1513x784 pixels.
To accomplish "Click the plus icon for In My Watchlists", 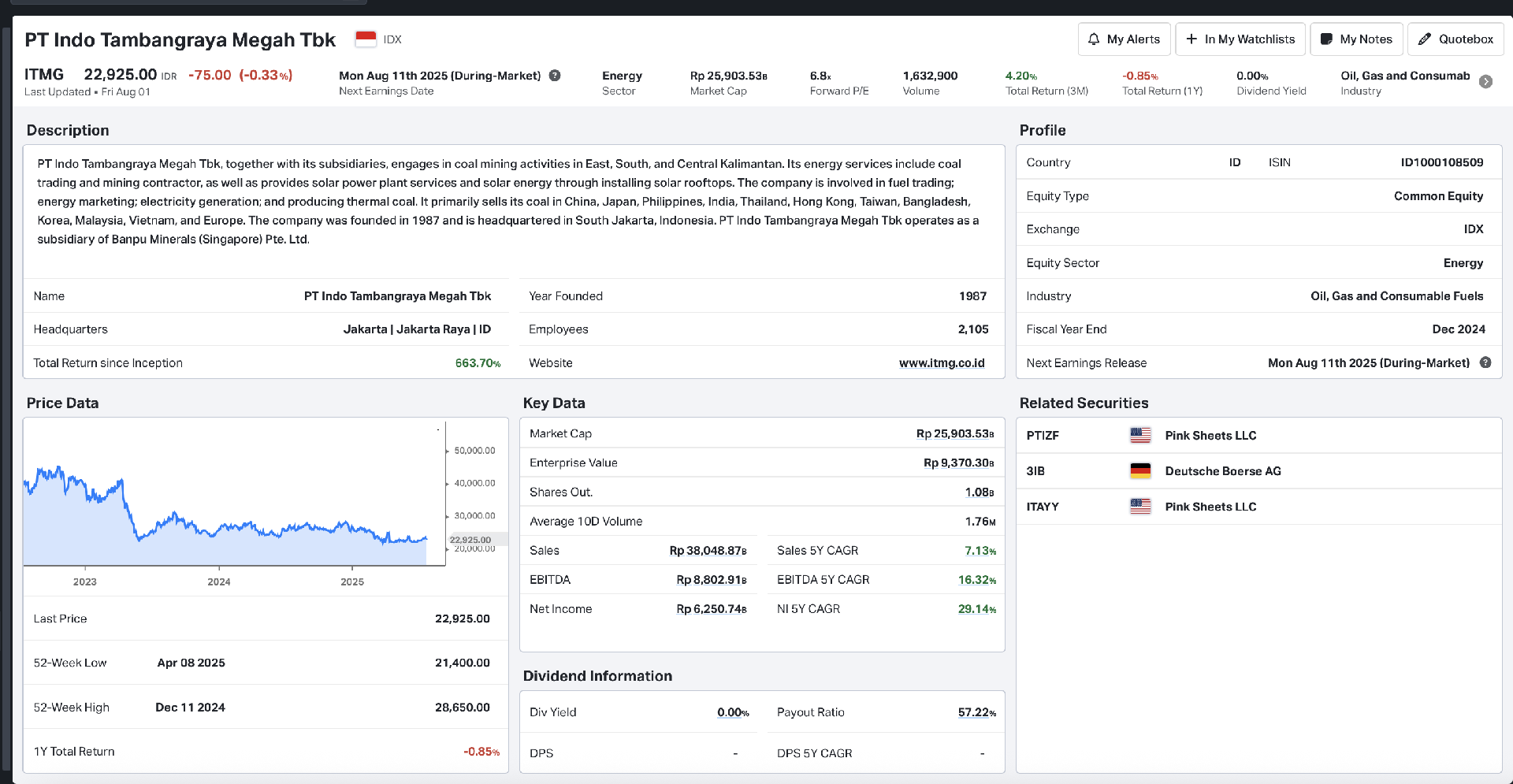I will click(1191, 39).
